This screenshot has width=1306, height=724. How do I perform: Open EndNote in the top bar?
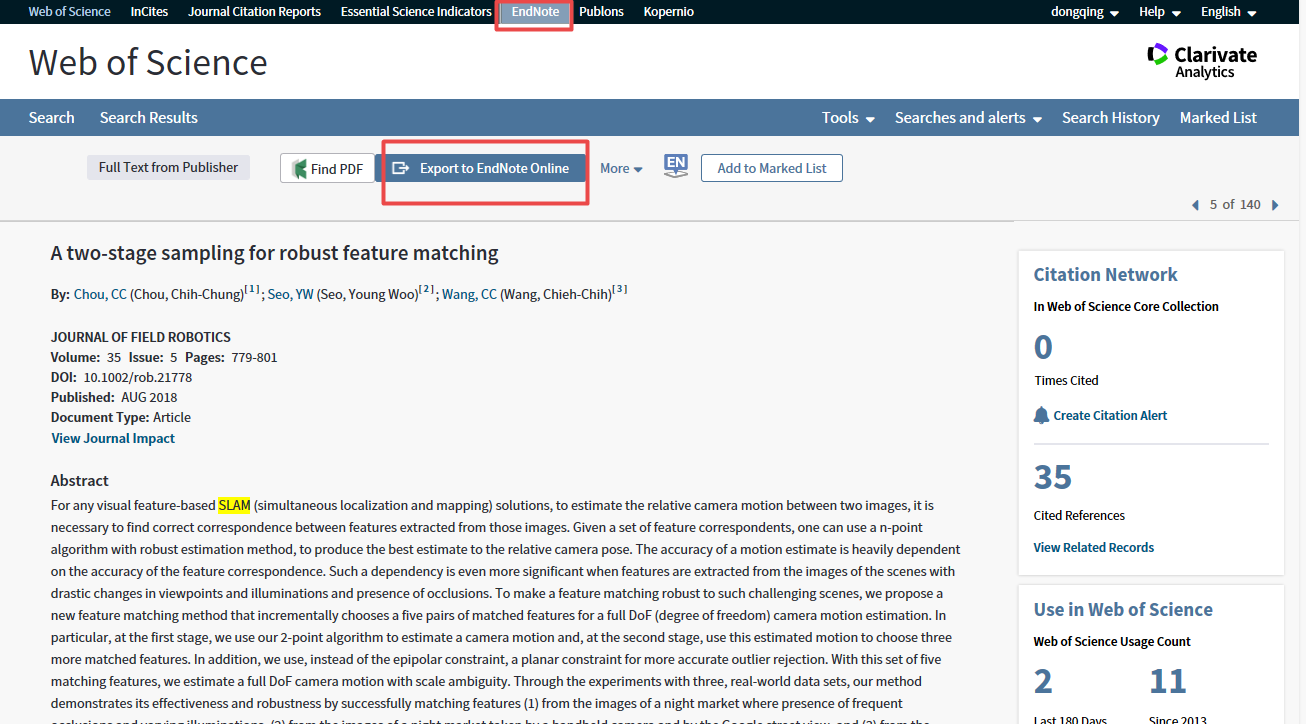coord(535,12)
